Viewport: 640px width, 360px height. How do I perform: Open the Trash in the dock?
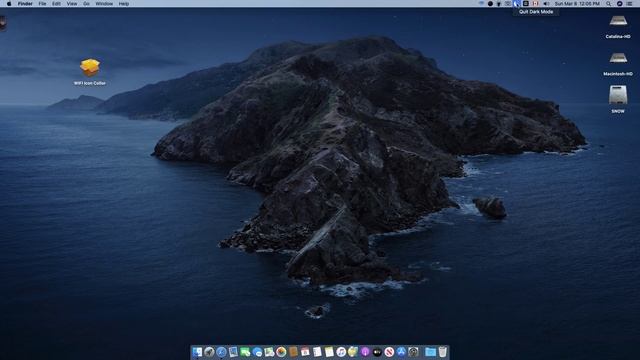click(x=443, y=352)
